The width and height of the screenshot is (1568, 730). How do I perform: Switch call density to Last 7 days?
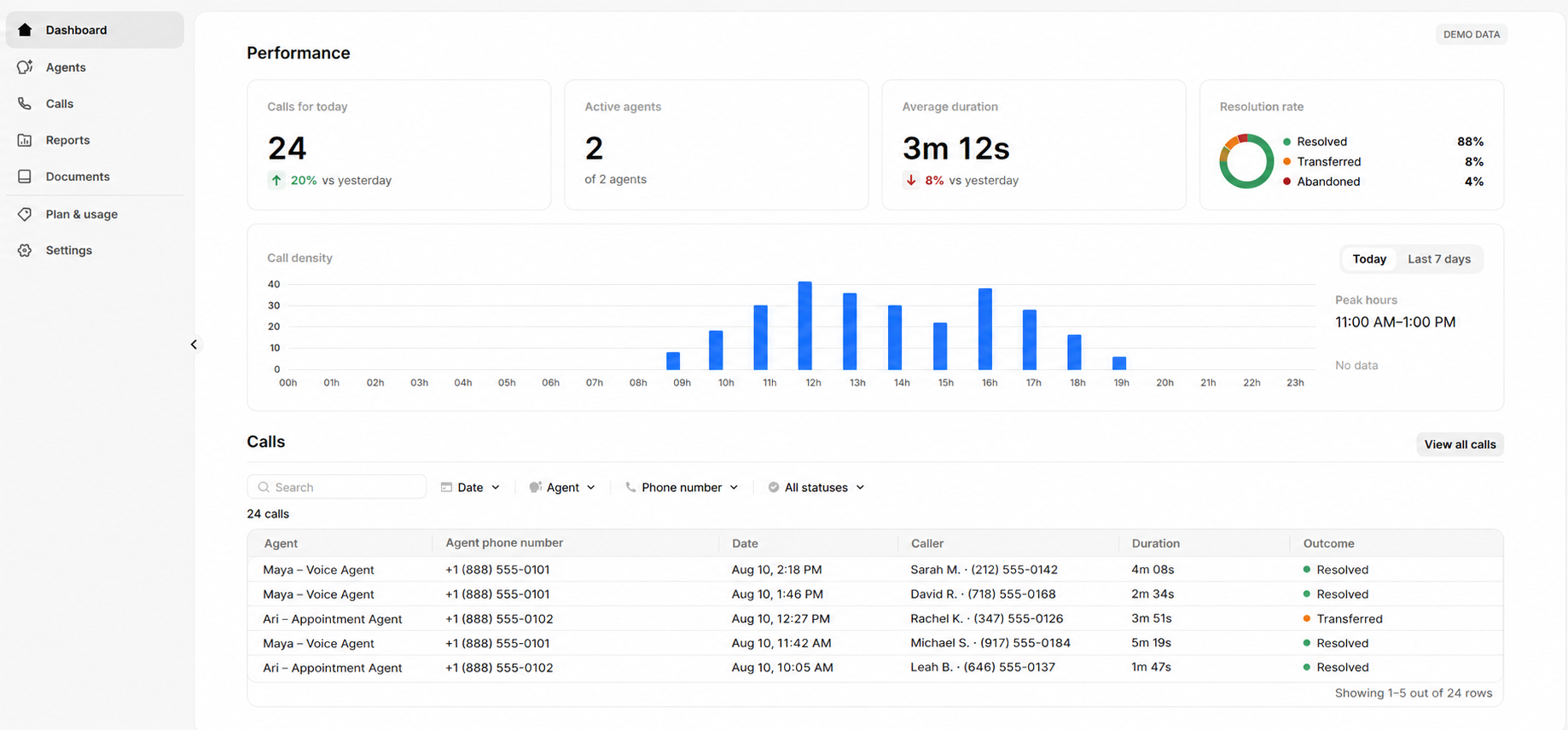1439,259
